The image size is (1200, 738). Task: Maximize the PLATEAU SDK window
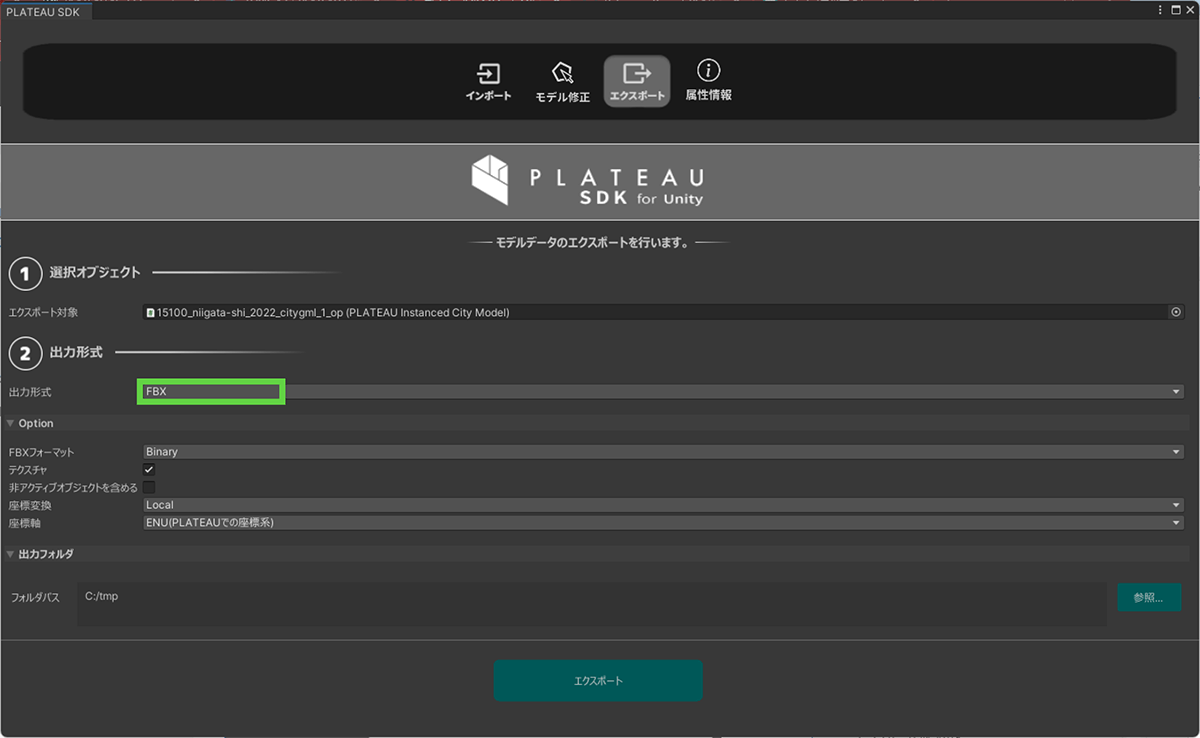[x=1174, y=10]
